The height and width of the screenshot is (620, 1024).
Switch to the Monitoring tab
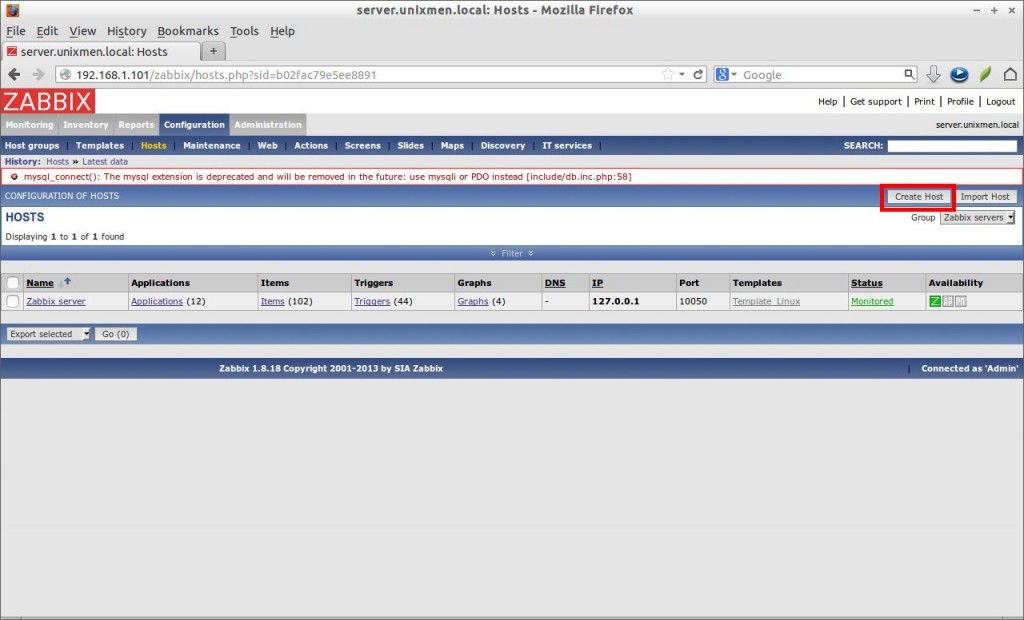[x=29, y=125]
